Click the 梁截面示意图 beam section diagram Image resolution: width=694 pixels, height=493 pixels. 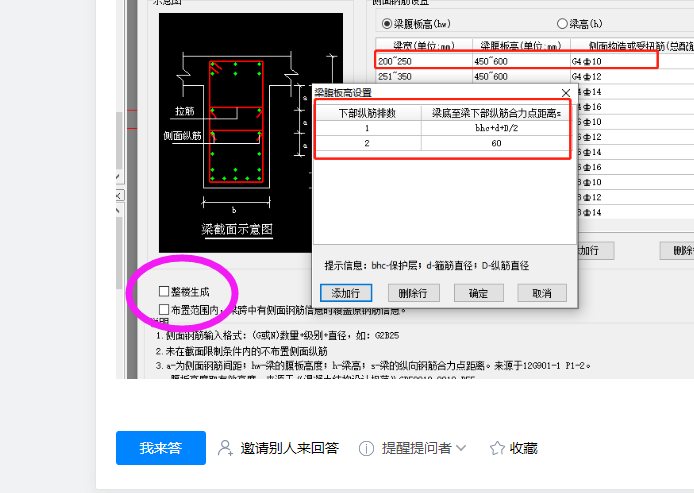coord(237,133)
